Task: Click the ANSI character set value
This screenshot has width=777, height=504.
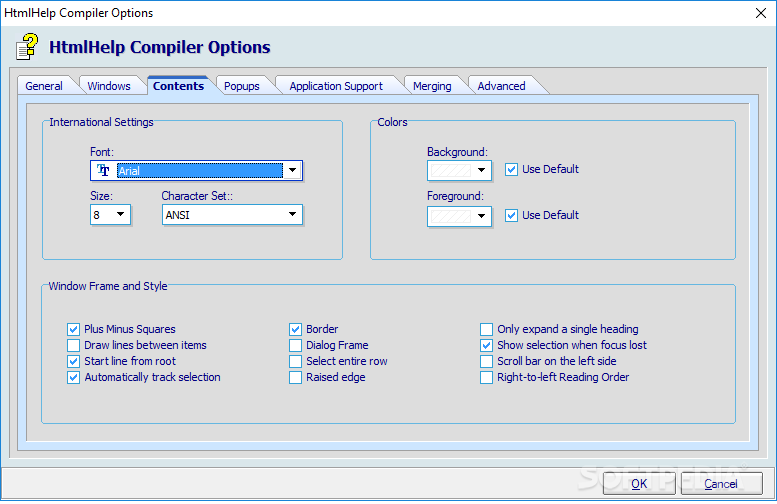Action: 177,215
